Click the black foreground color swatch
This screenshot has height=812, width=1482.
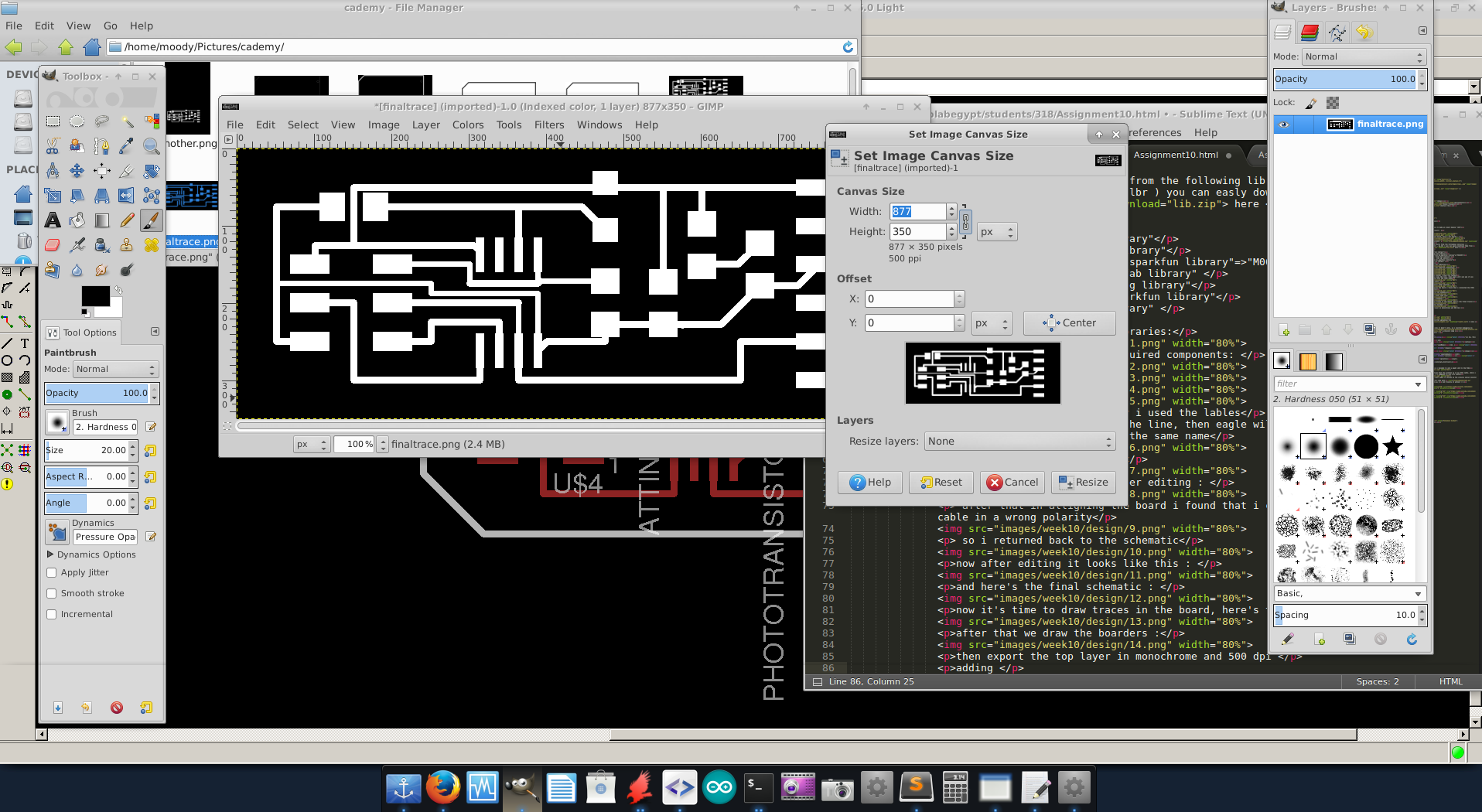95,296
